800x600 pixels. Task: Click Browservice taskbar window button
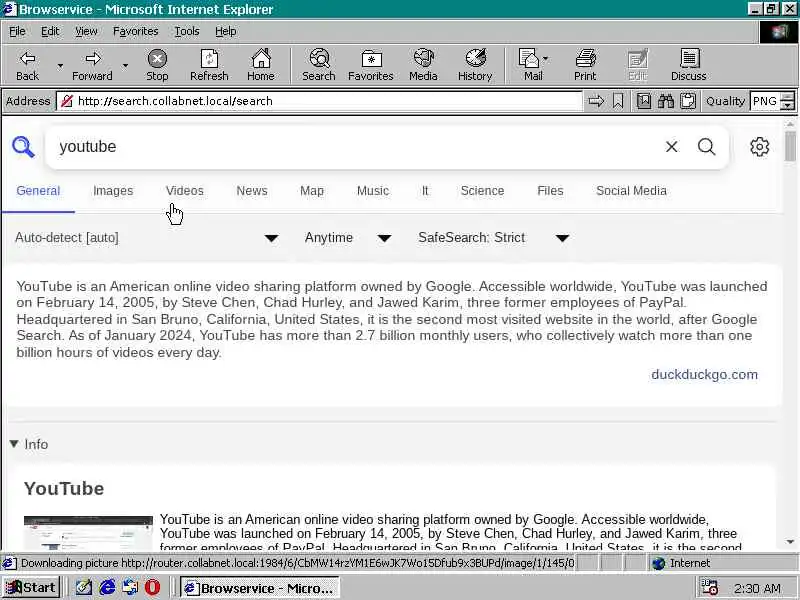(x=260, y=588)
